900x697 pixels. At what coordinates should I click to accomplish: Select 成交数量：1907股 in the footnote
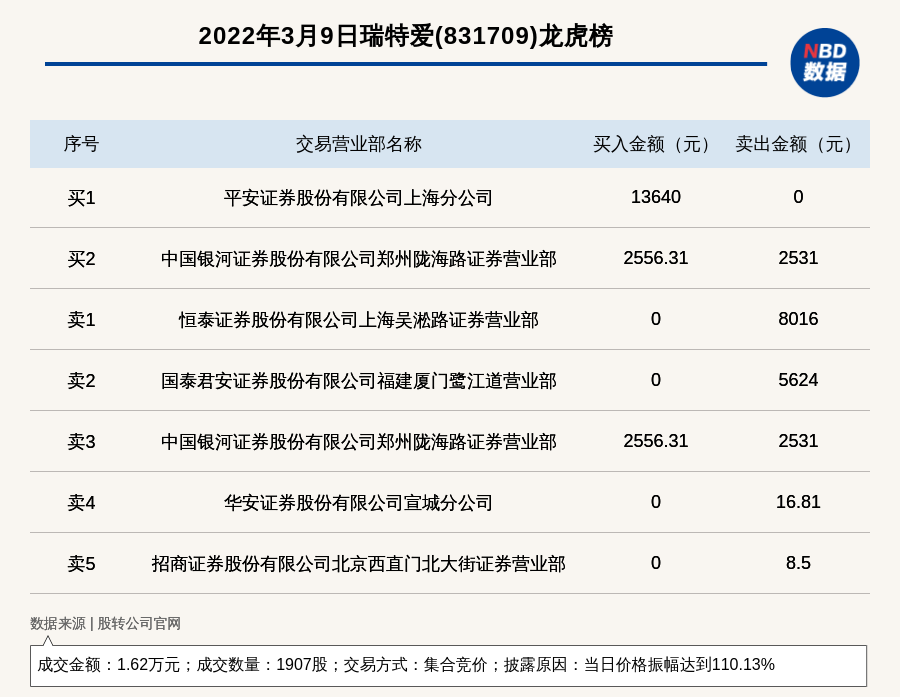click(262, 665)
